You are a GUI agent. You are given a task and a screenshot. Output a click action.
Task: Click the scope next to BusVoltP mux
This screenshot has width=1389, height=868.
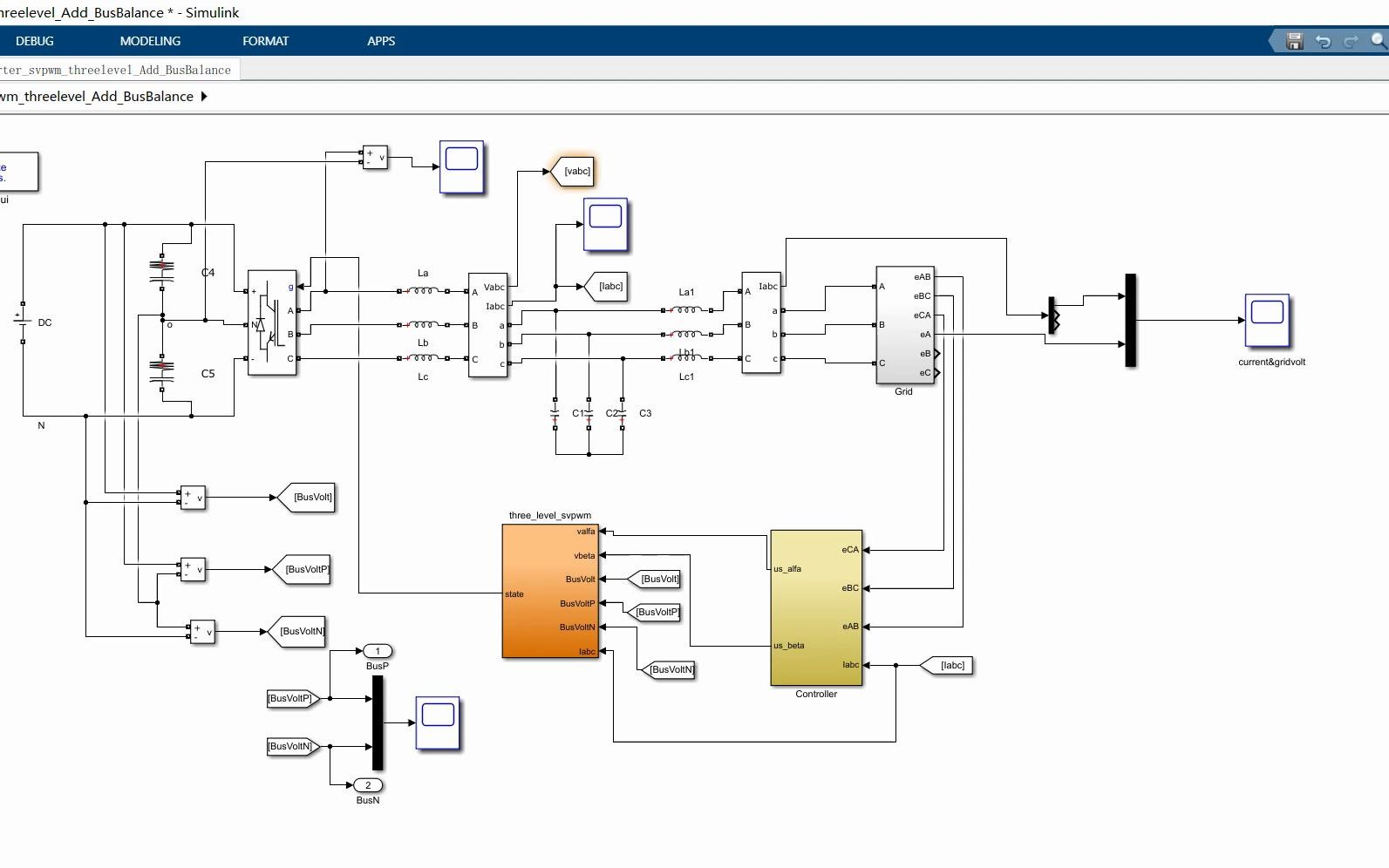437,722
